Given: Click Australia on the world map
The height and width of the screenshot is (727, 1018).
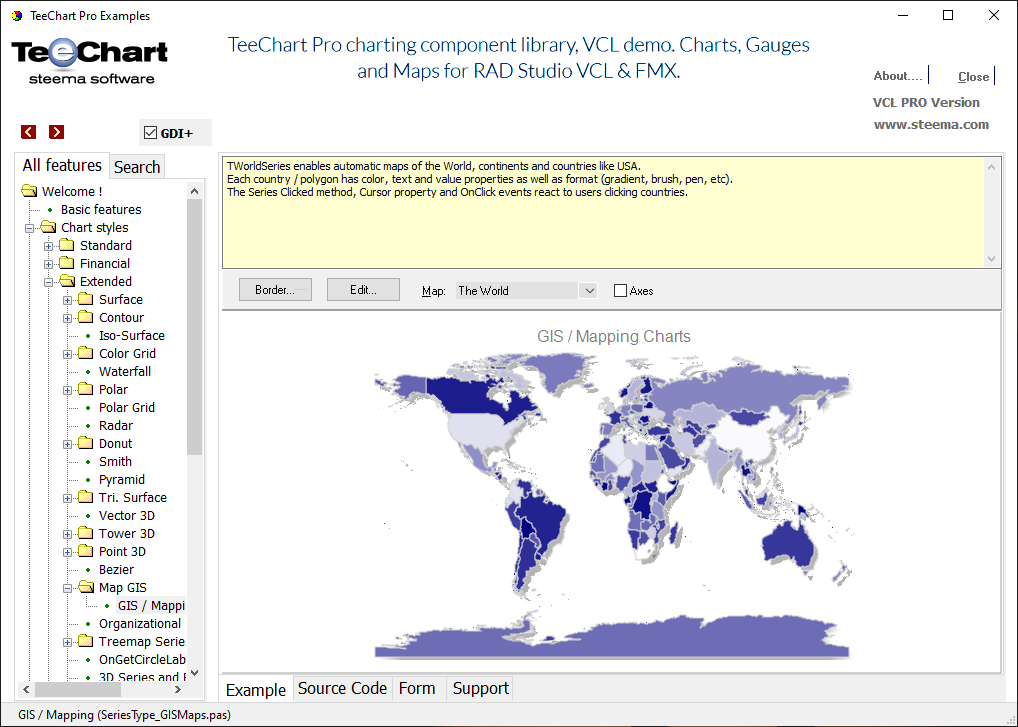Looking at the screenshot, I should (789, 545).
